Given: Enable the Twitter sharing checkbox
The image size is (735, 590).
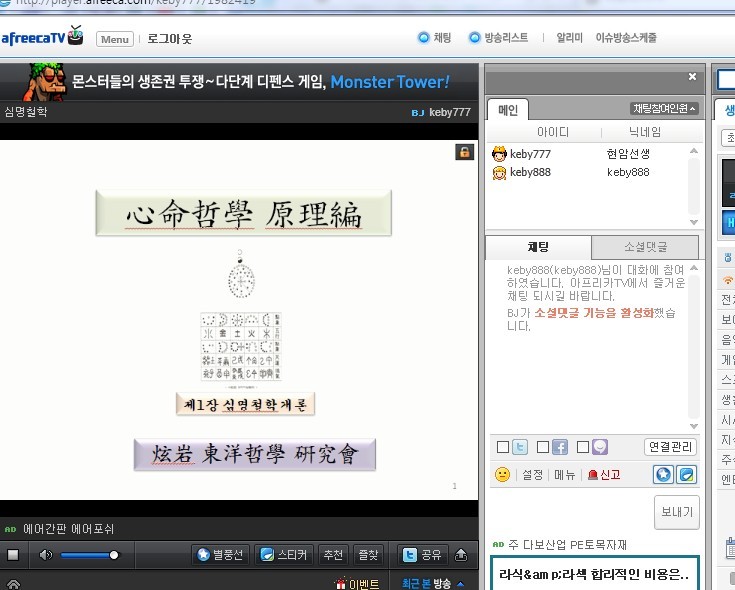Looking at the screenshot, I should click(x=503, y=447).
